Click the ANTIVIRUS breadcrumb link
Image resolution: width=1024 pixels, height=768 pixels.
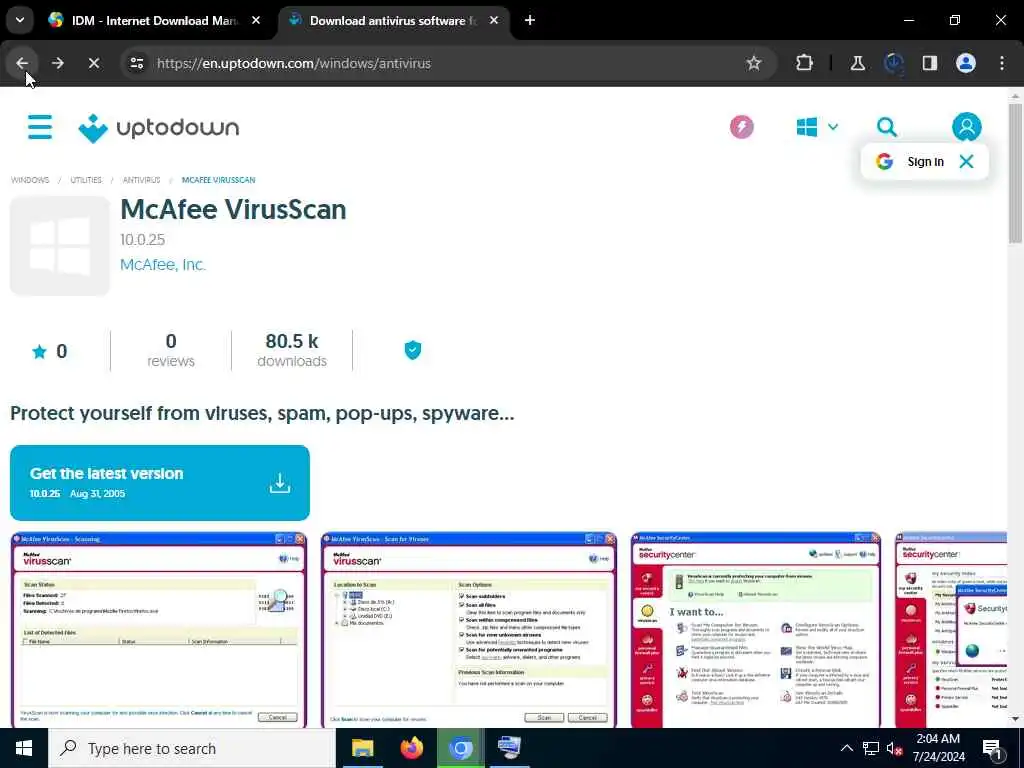[141, 180]
